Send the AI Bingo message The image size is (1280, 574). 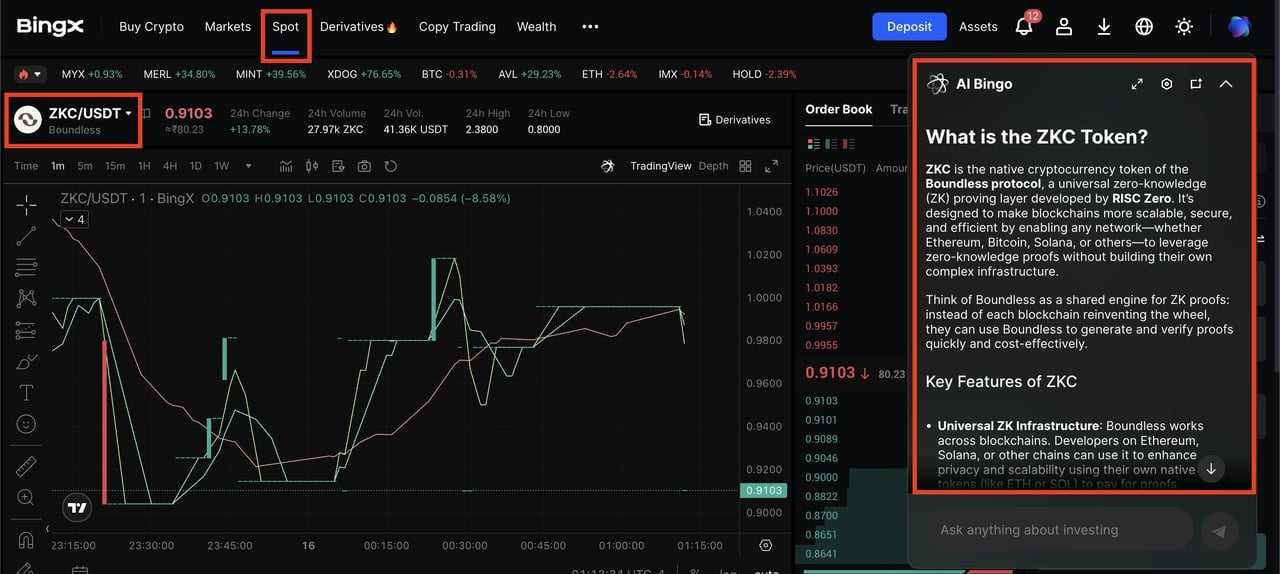[1218, 531]
